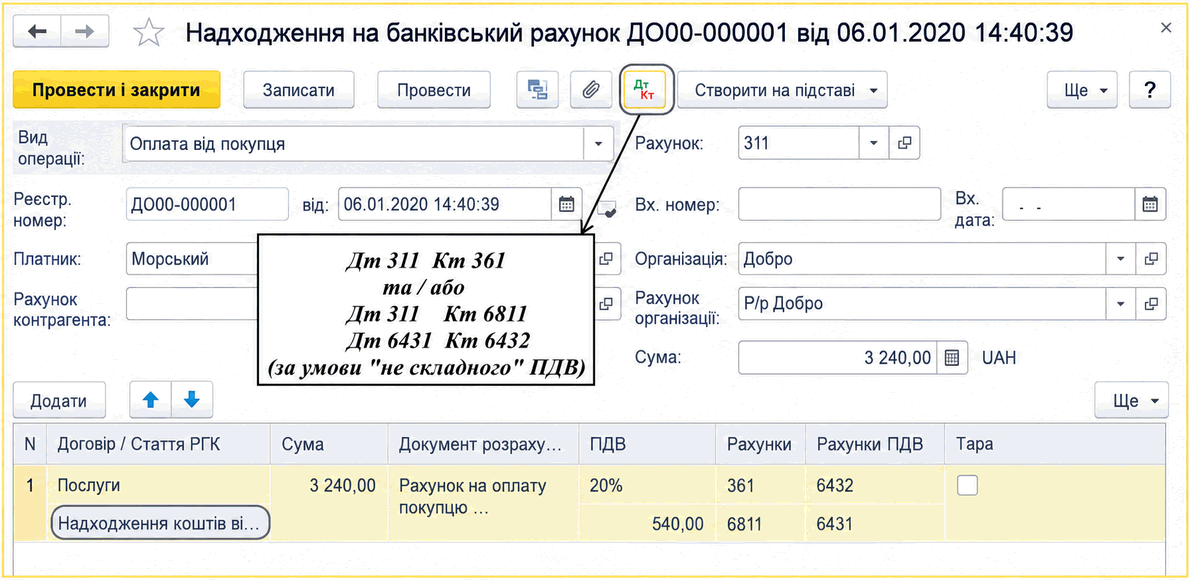The height and width of the screenshot is (581, 1190).
Task: Click the Тара column header
Action: [x=1055, y=445]
